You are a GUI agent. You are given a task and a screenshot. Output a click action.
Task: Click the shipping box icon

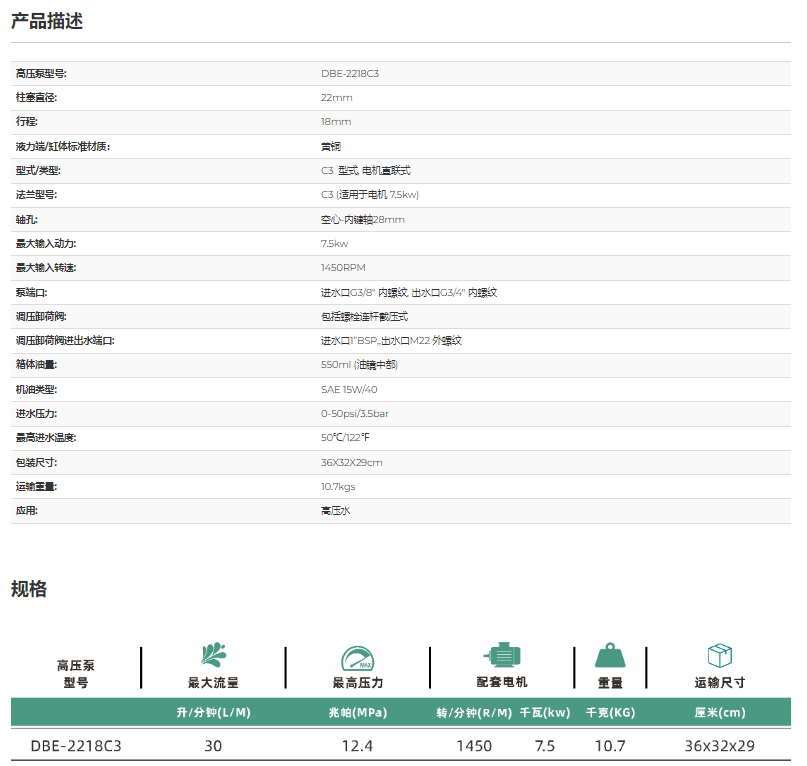(719, 656)
